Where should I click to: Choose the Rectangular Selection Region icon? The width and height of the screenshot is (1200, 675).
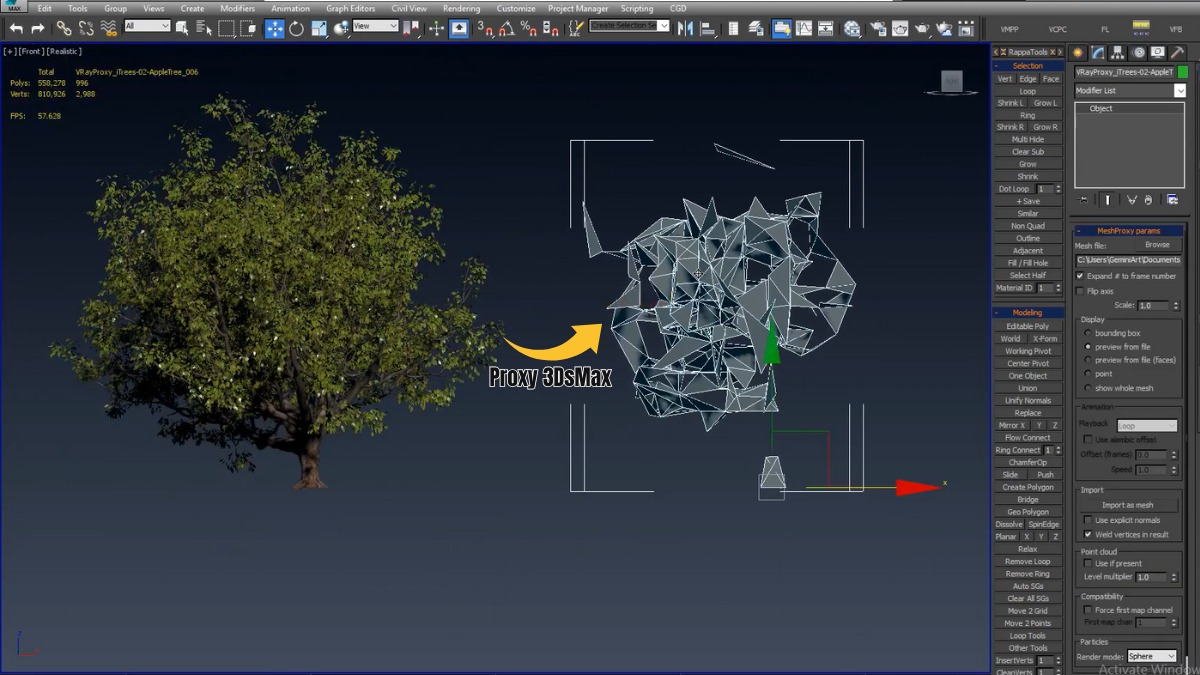pos(227,28)
